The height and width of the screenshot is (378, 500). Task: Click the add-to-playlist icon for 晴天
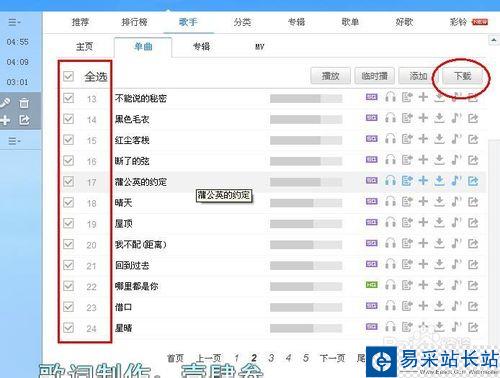pyautogui.click(x=407, y=202)
